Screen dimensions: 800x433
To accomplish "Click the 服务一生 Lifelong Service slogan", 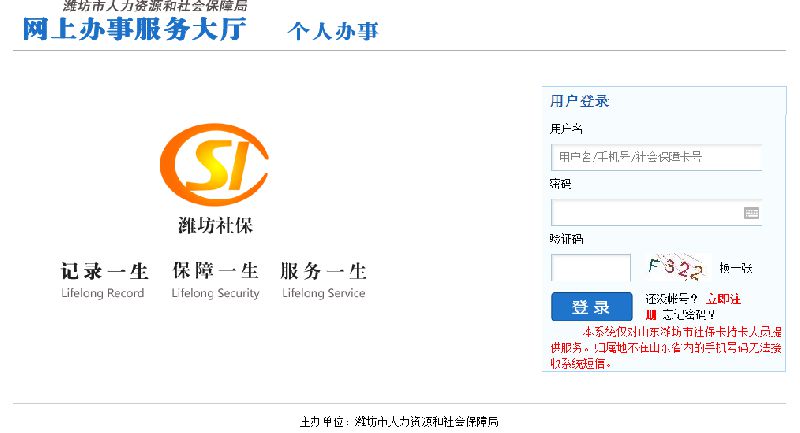I will pos(323,271).
